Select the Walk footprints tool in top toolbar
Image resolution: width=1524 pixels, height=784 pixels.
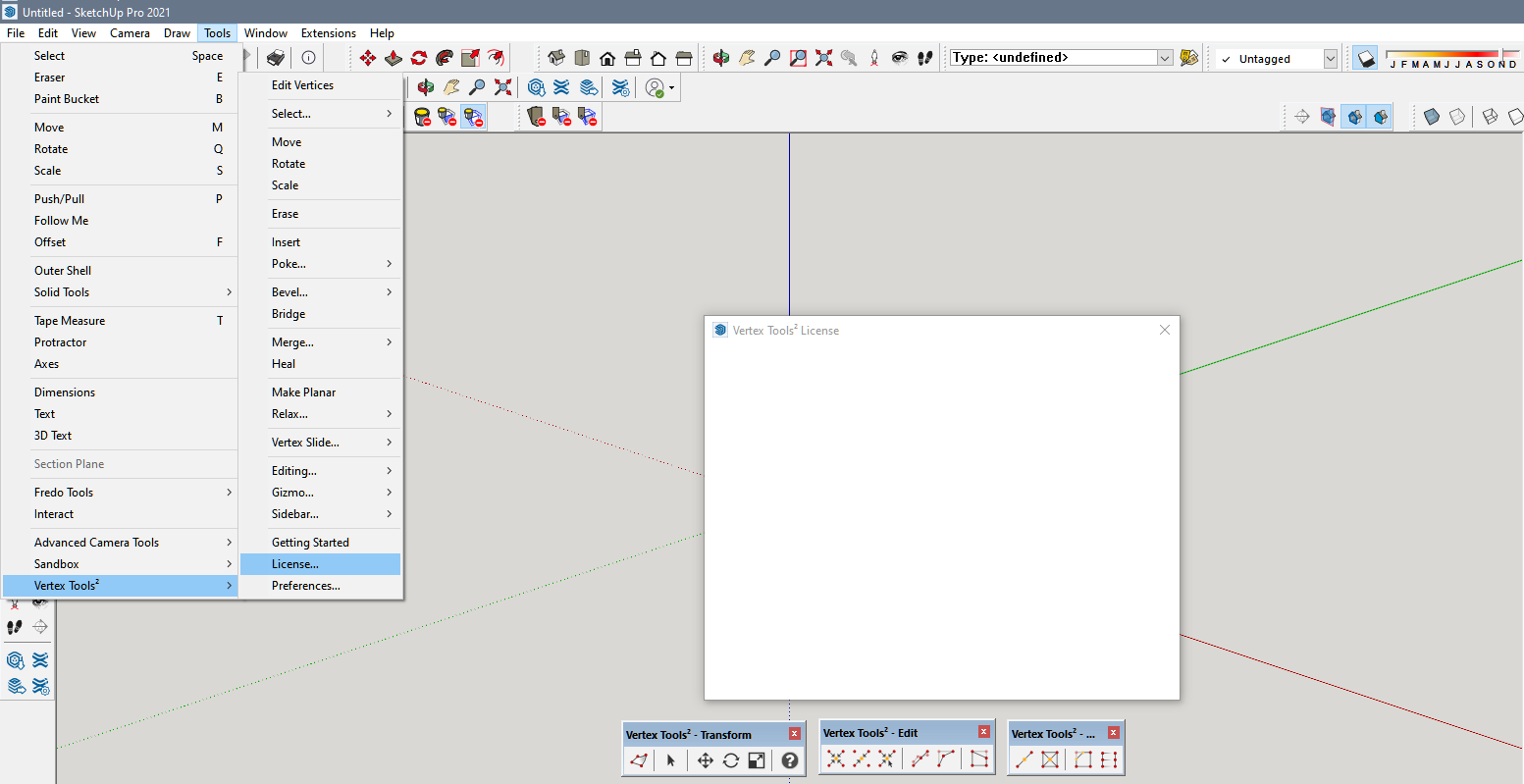(x=925, y=58)
